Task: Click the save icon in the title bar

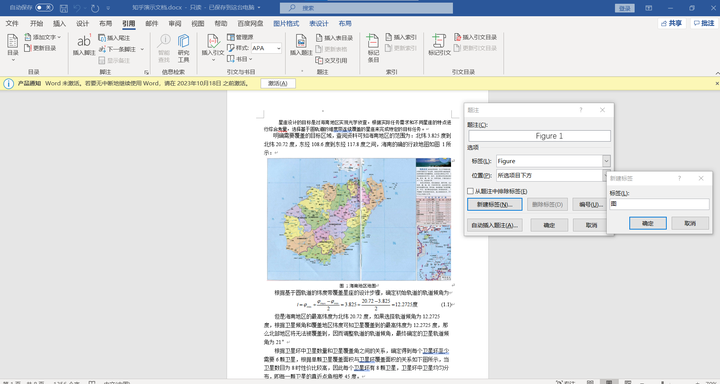Action: [64, 8]
